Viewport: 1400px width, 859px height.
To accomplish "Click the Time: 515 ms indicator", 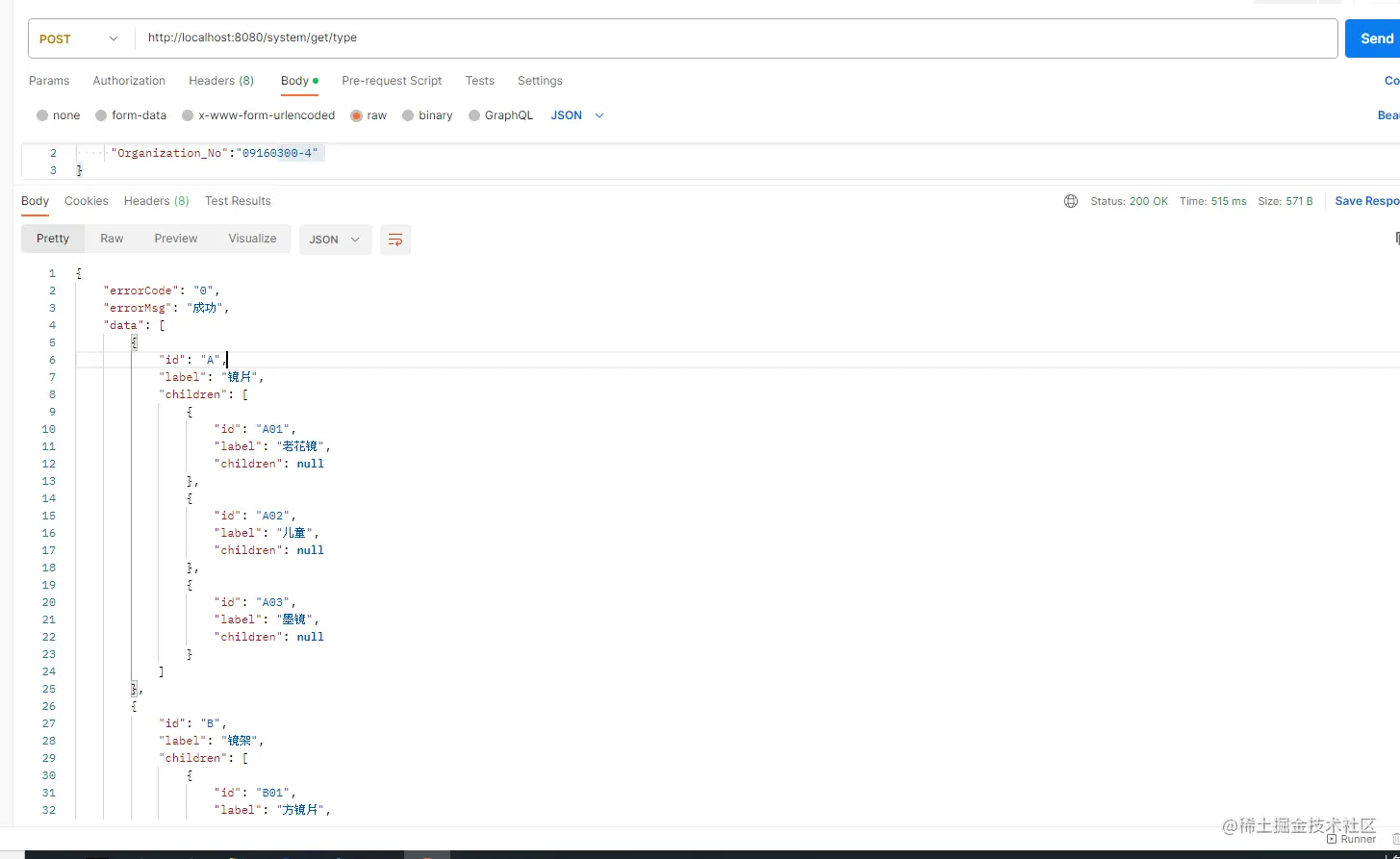I will pyautogui.click(x=1213, y=201).
